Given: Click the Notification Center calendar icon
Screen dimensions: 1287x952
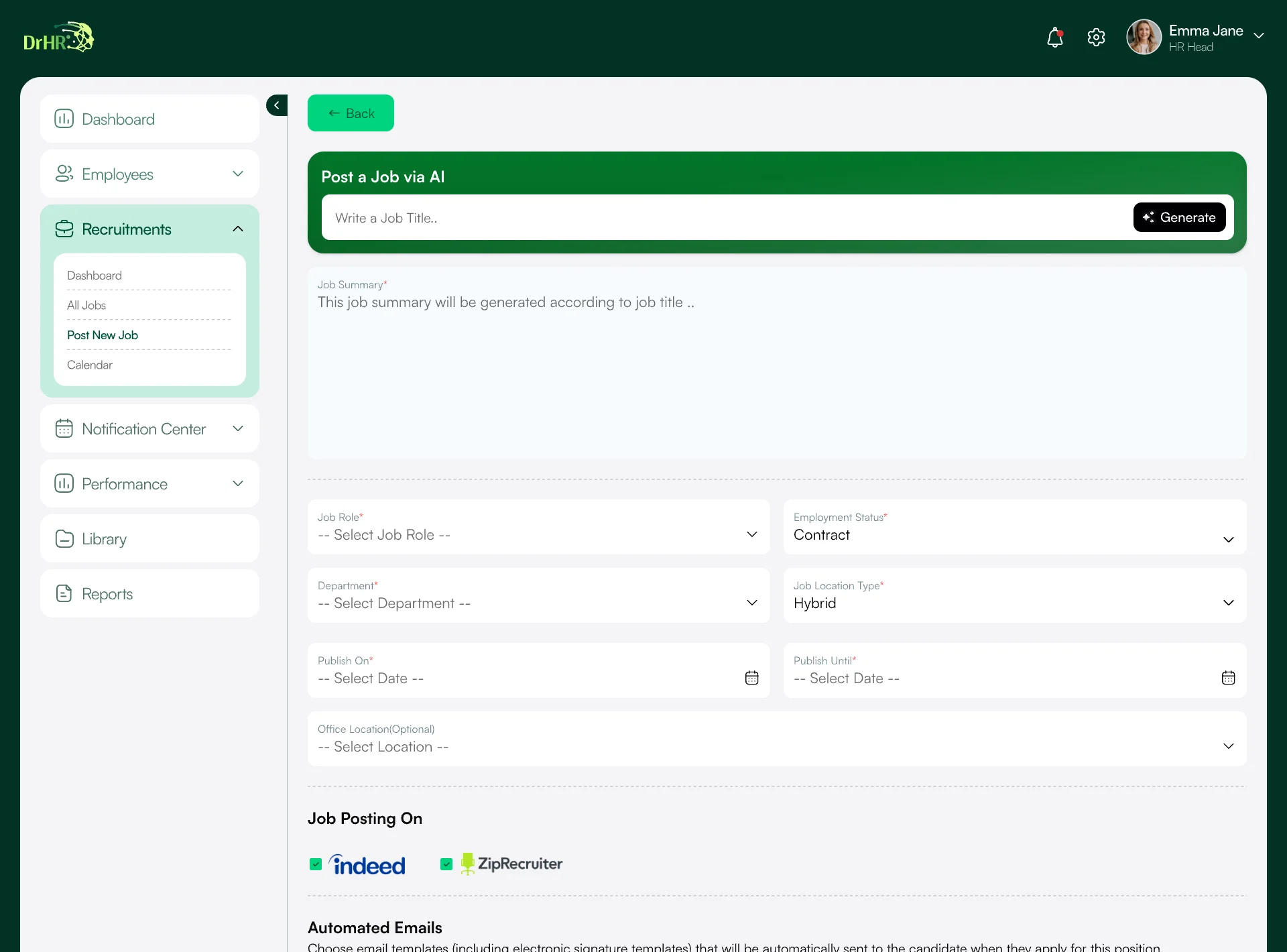Looking at the screenshot, I should (x=64, y=428).
